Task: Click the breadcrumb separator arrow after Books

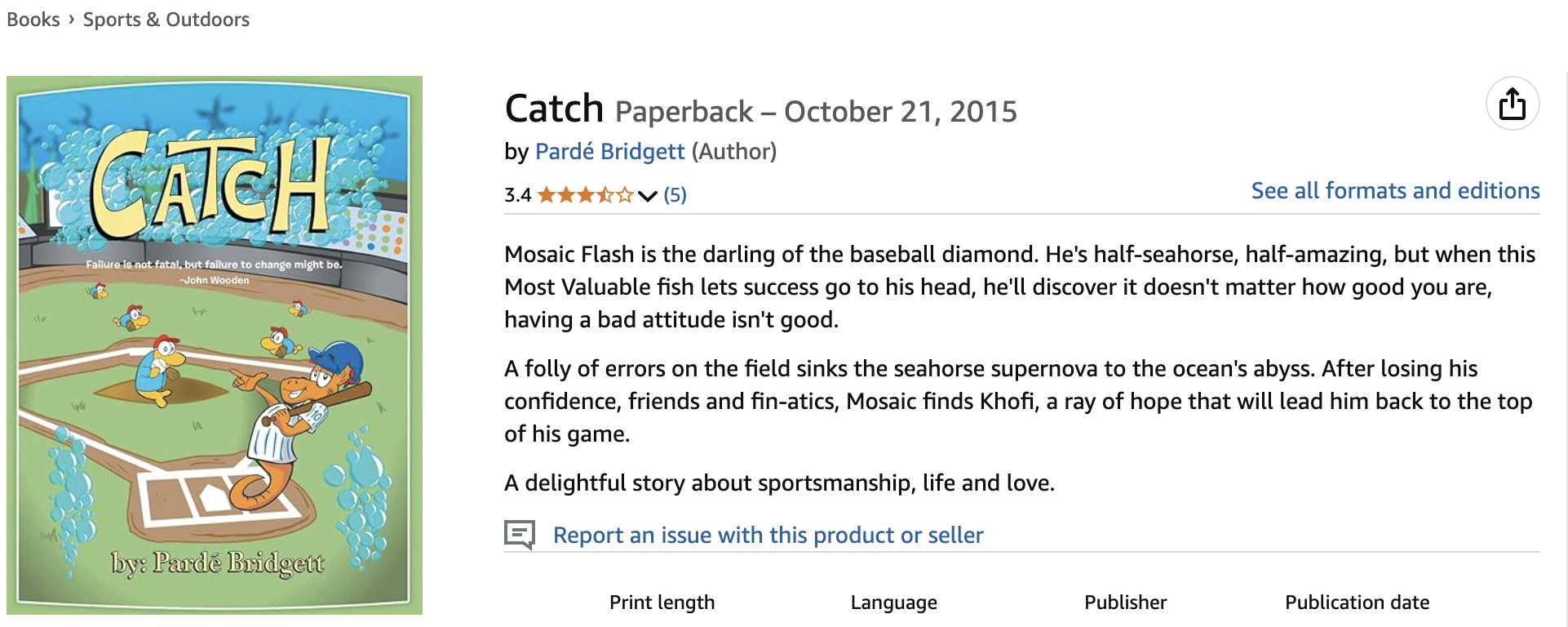Action: coord(72,19)
